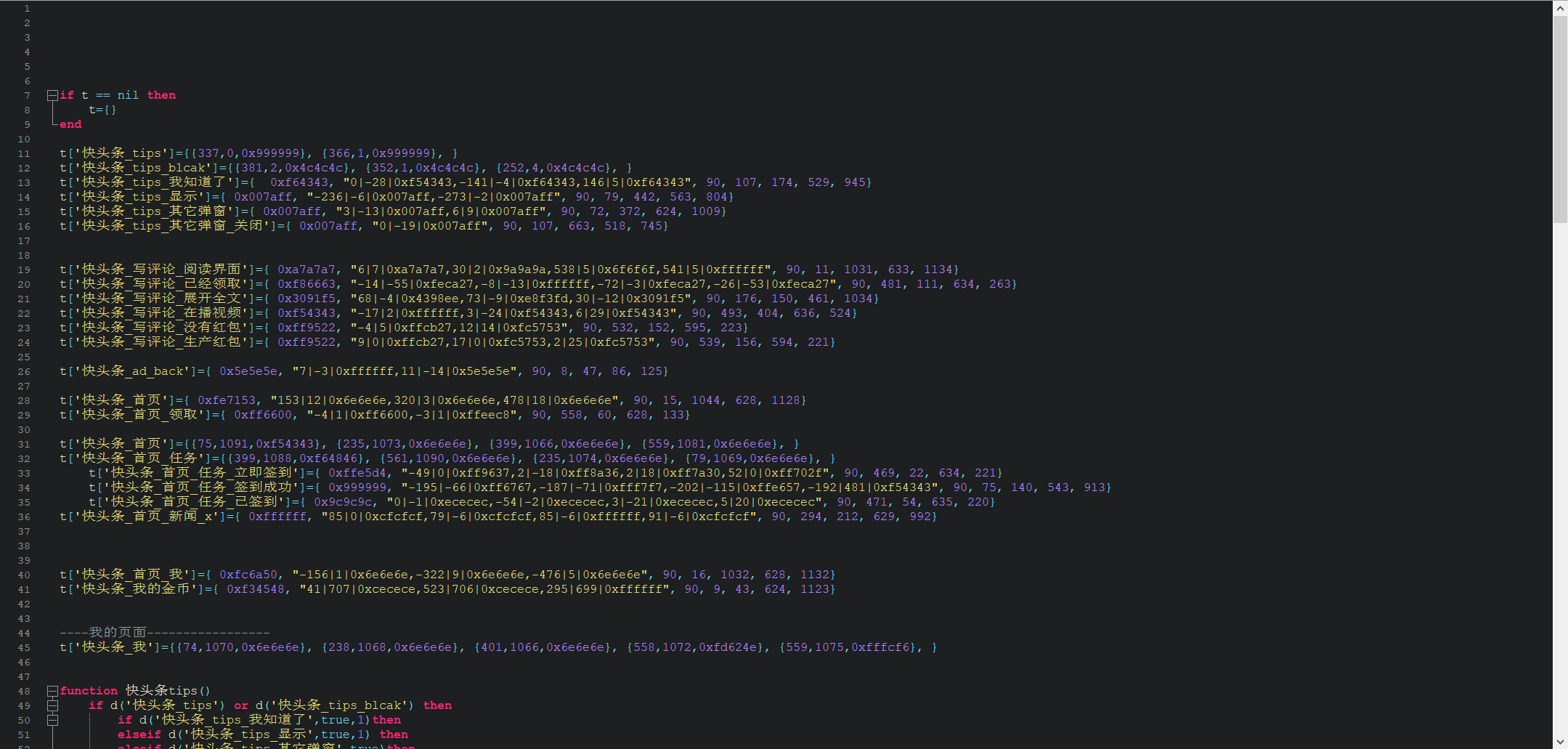Collapse the function 快头条tips fold marker

tap(52, 691)
